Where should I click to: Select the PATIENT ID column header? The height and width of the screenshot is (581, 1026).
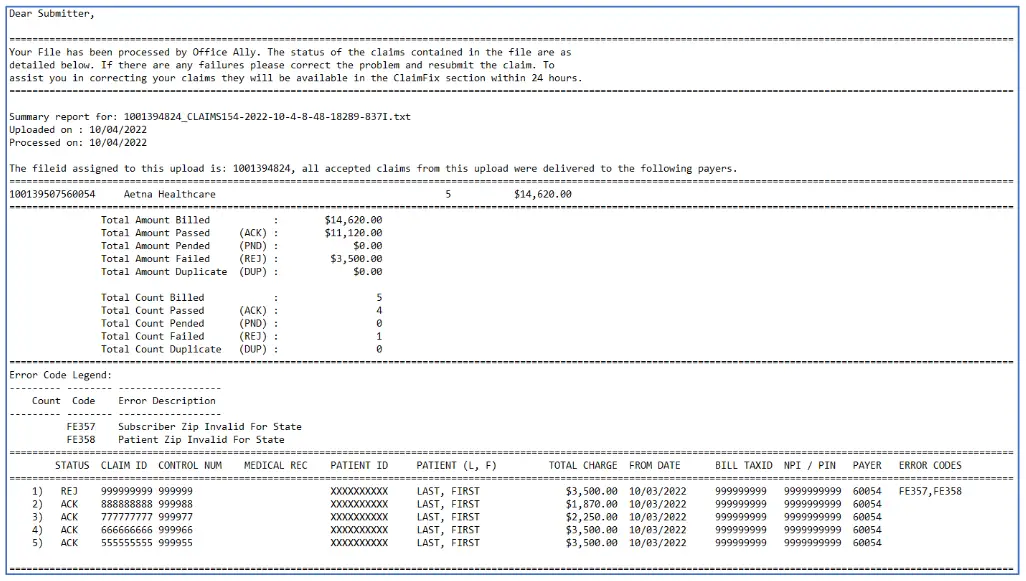[x=359, y=465]
